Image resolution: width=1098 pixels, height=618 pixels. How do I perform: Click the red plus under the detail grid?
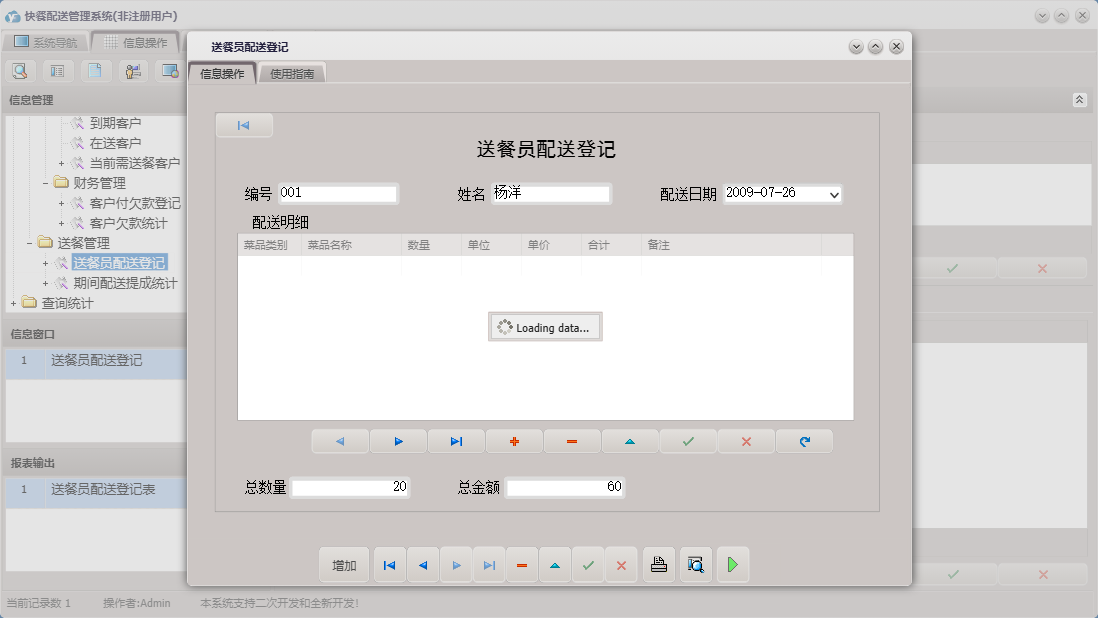coord(514,441)
